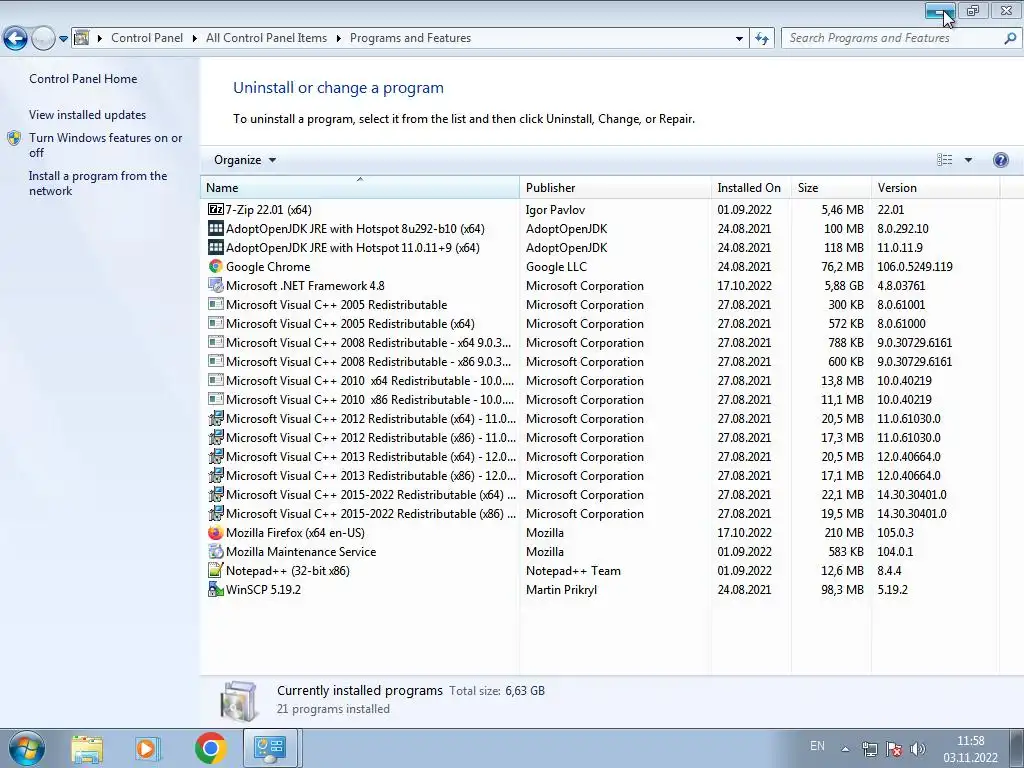Click the 7-Zip 22.01 program icon
1024x768 pixels.
(x=216, y=210)
